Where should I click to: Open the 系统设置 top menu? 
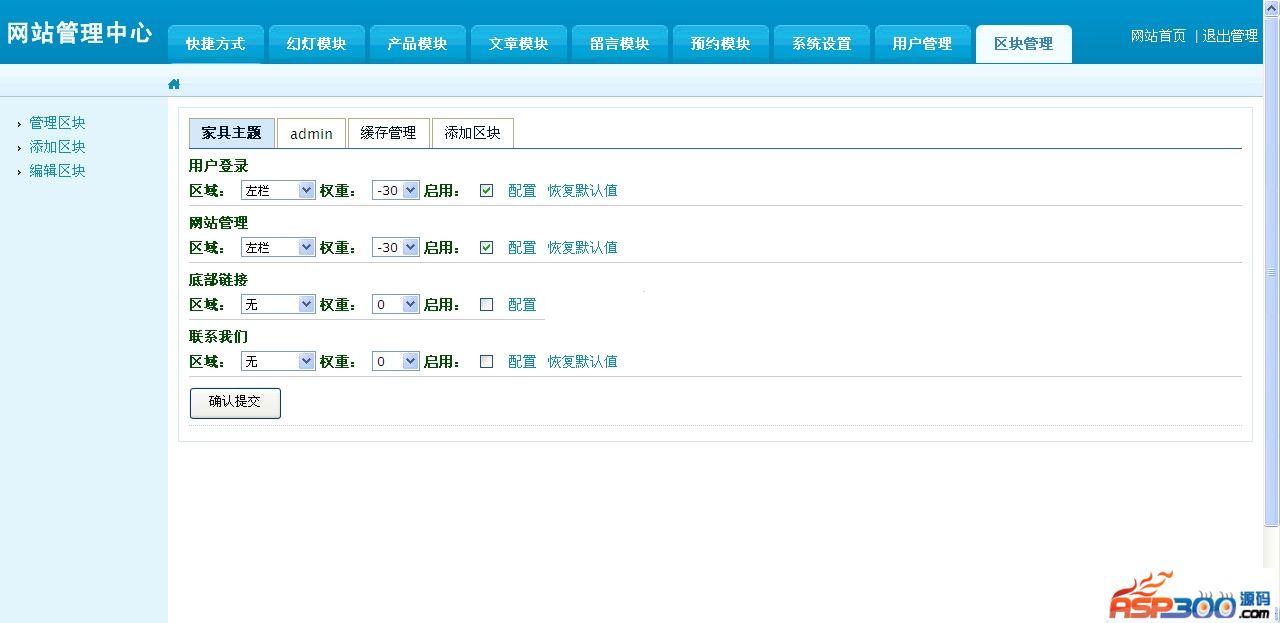pyautogui.click(x=821, y=44)
